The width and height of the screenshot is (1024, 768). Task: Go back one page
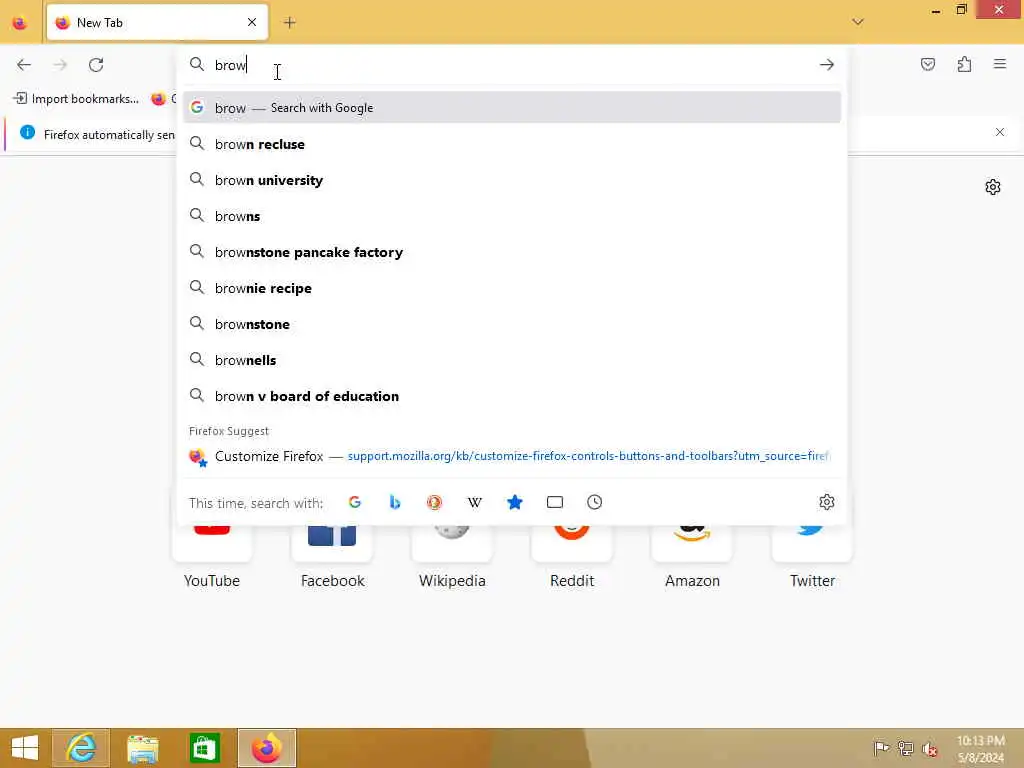24,65
